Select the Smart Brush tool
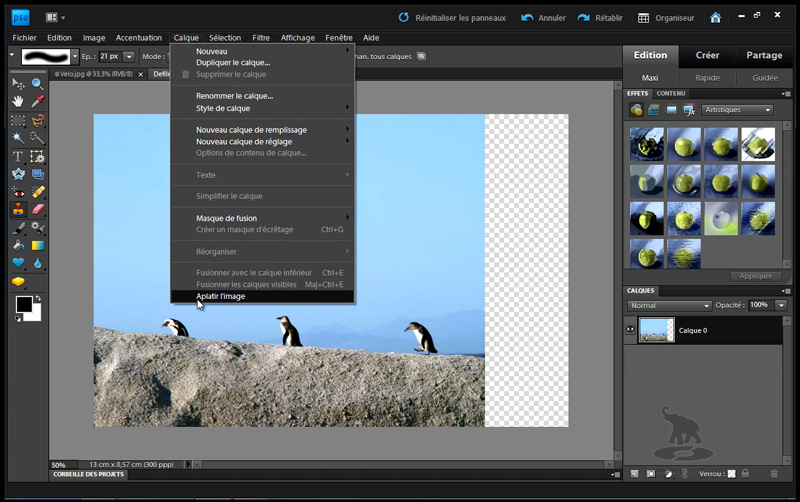 tap(37, 228)
